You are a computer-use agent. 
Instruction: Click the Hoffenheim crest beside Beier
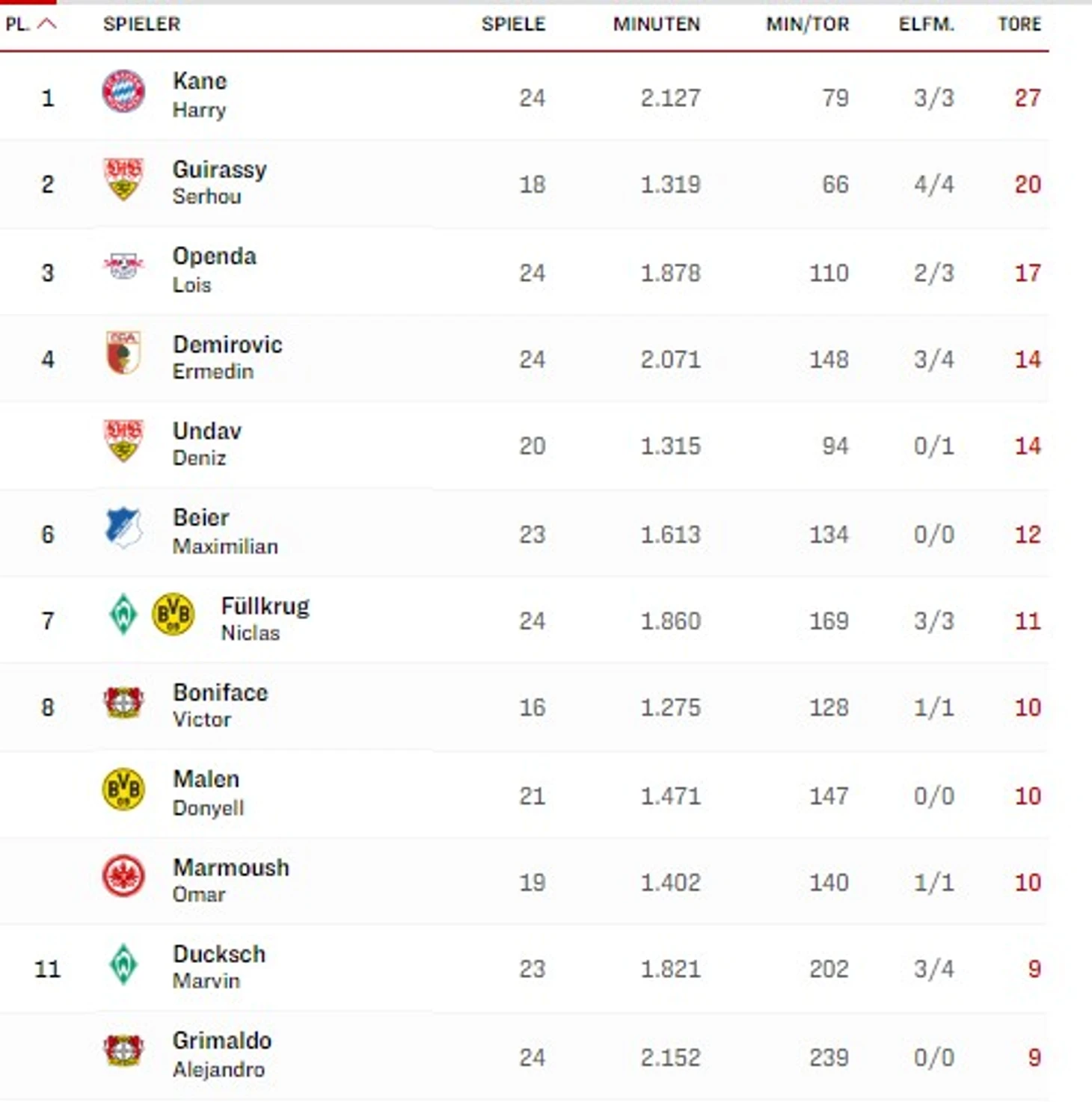(x=123, y=526)
